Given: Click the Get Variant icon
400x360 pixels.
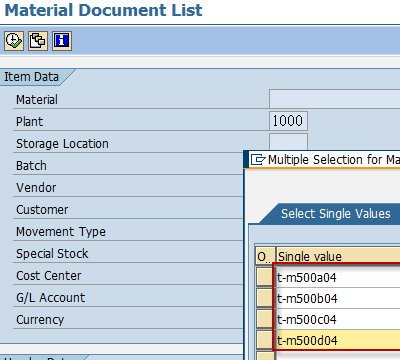Looking at the screenshot, I should click(x=38, y=41).
